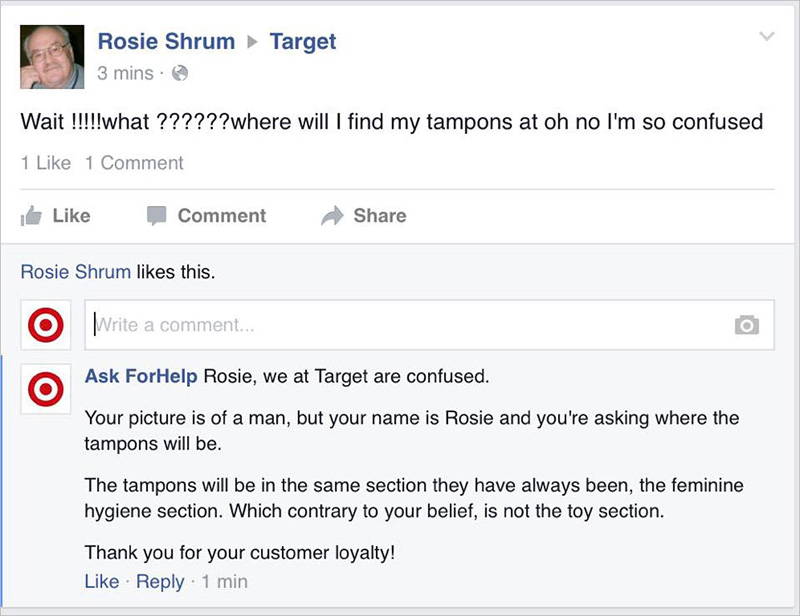800x616 pixels.
Task: View the 1 Comment count
Action: 134,163
